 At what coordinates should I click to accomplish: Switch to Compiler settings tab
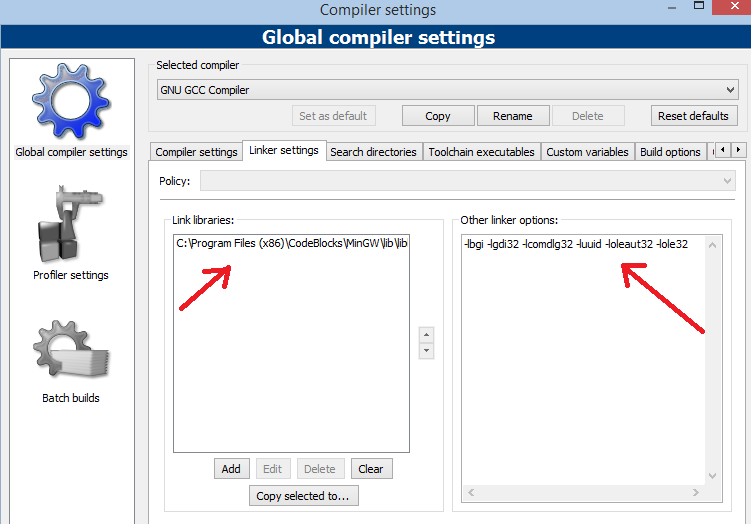pyautogui.click(x=197, y=152)
